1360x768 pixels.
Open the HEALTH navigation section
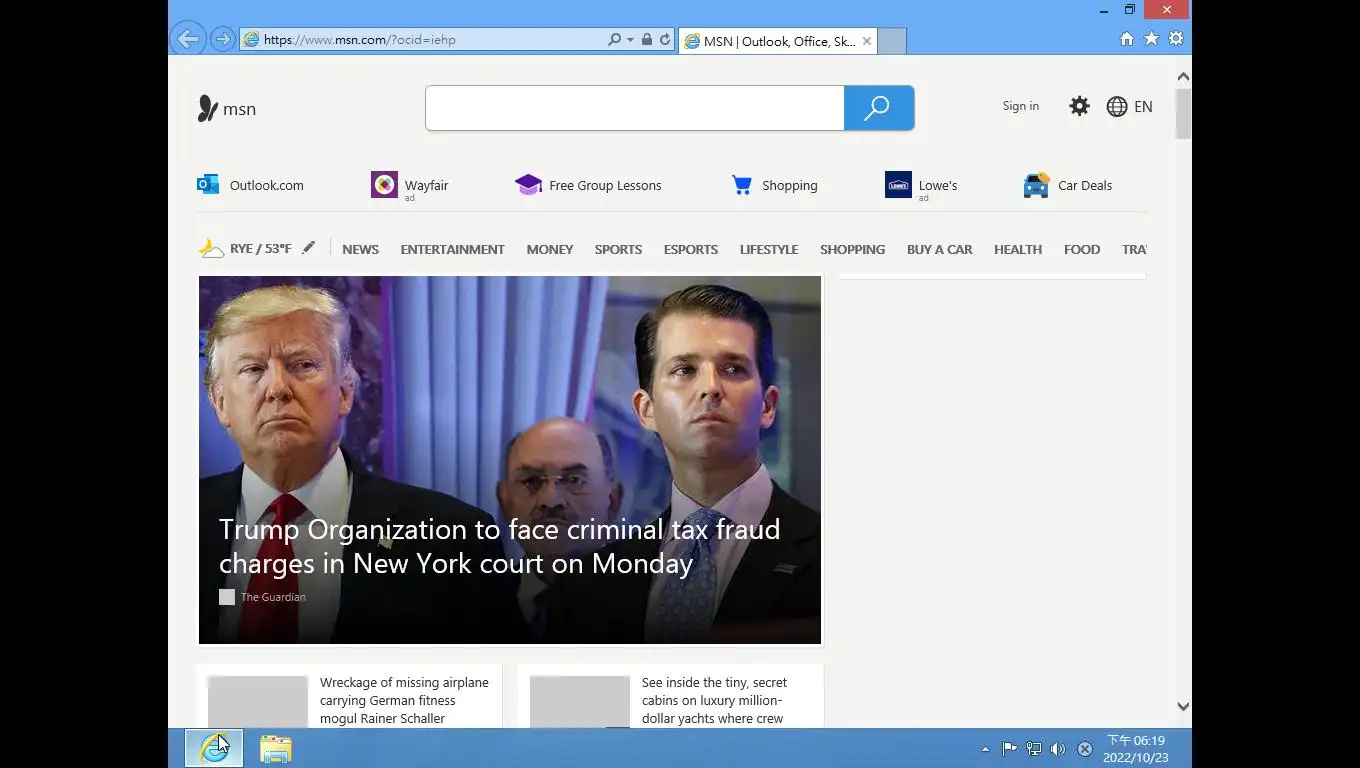[x=1018, y=249]
